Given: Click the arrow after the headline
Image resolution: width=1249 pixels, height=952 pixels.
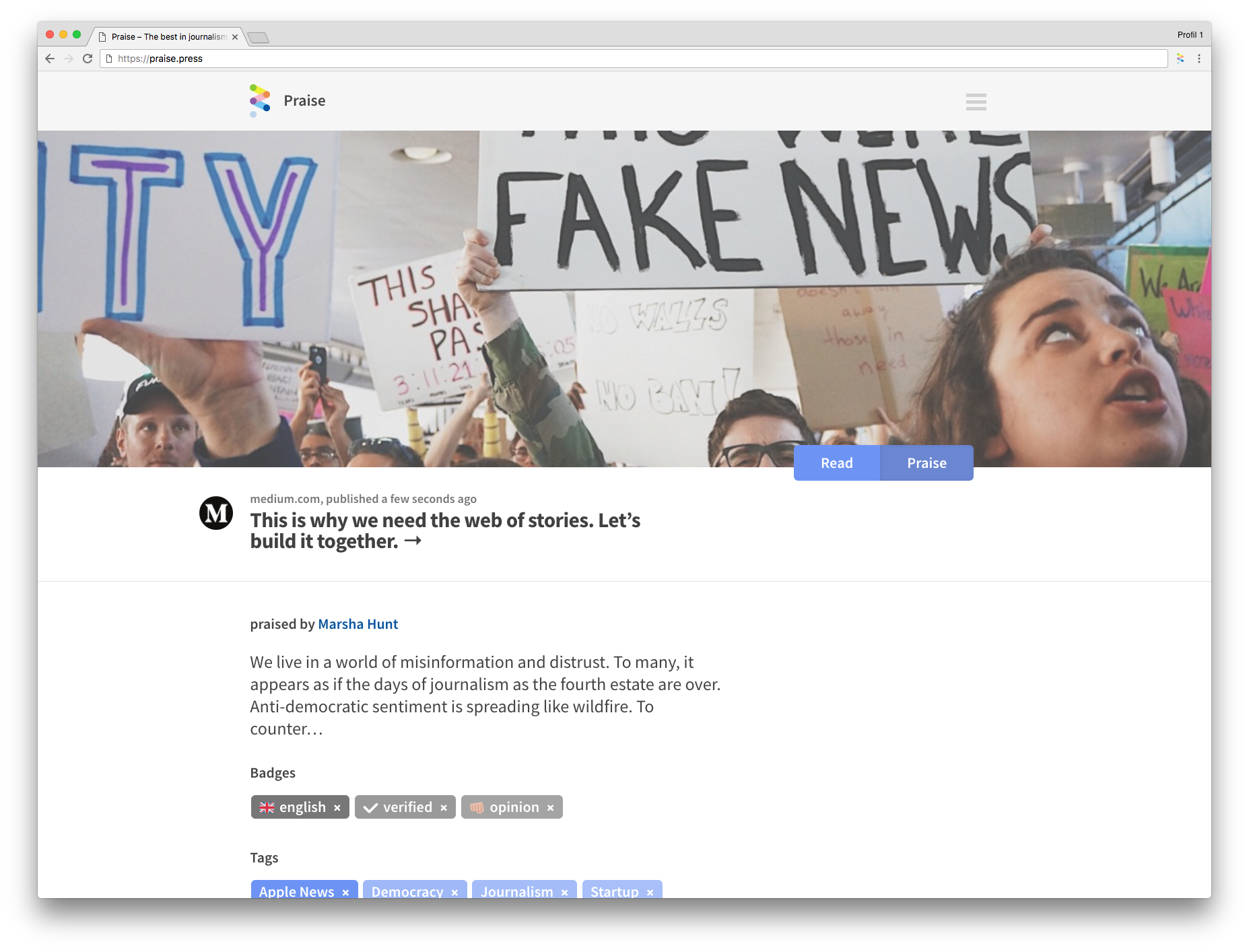Looking at the screenshot, I should click(413, 541).
